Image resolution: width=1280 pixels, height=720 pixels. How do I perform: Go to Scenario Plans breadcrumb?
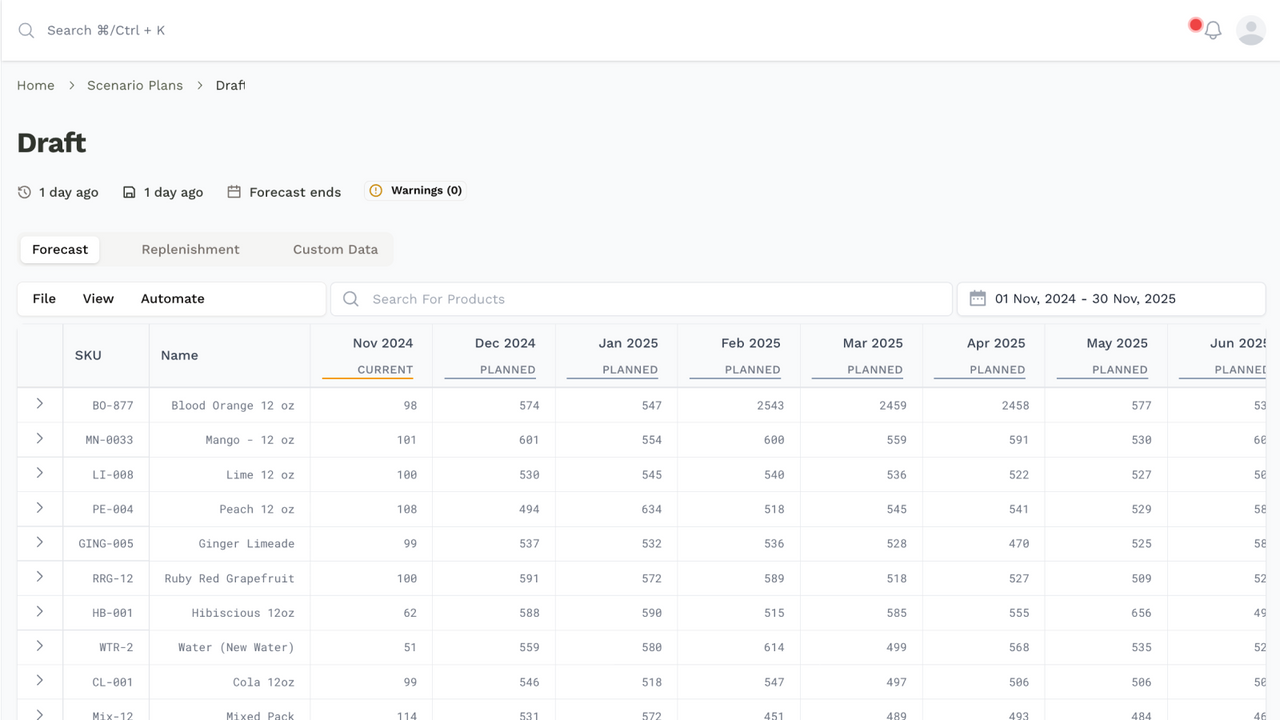(x=135, y=86)
